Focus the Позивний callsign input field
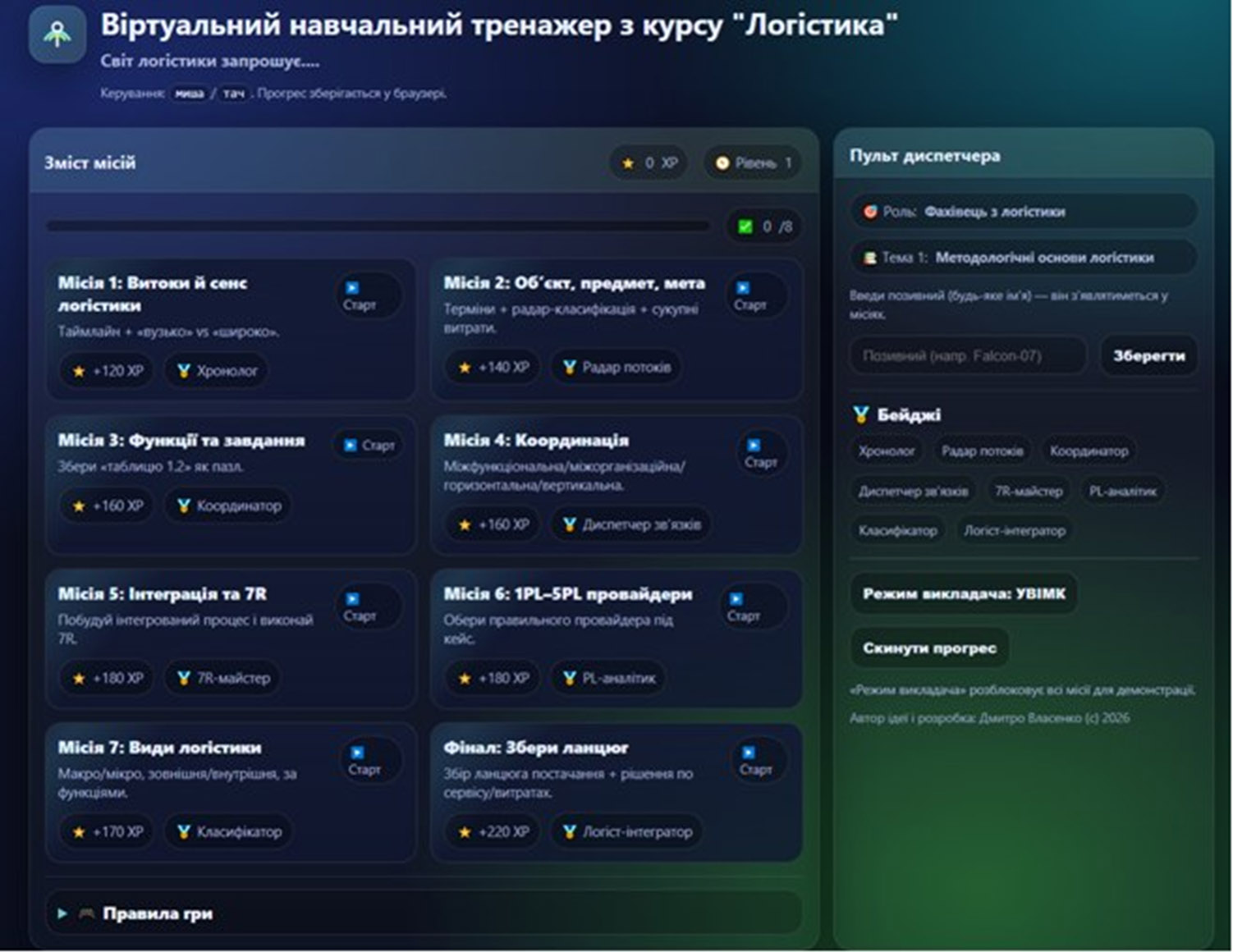1233x952 pixels. click(969, 355)
